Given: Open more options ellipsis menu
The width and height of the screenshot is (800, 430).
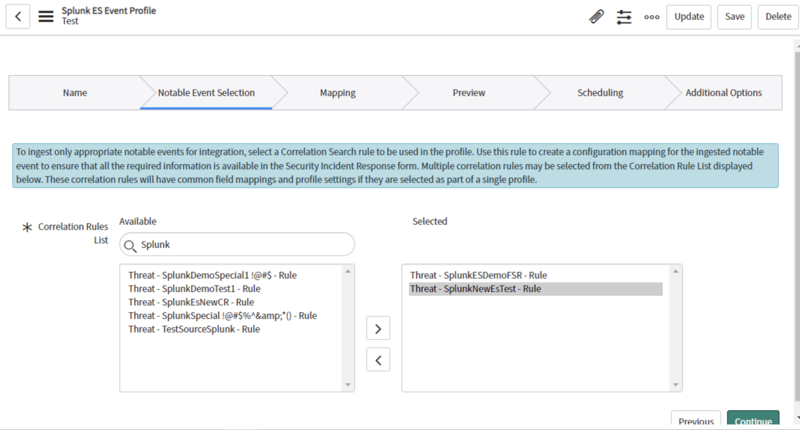Looking at the screenshot, I should [x=652, y=17].
